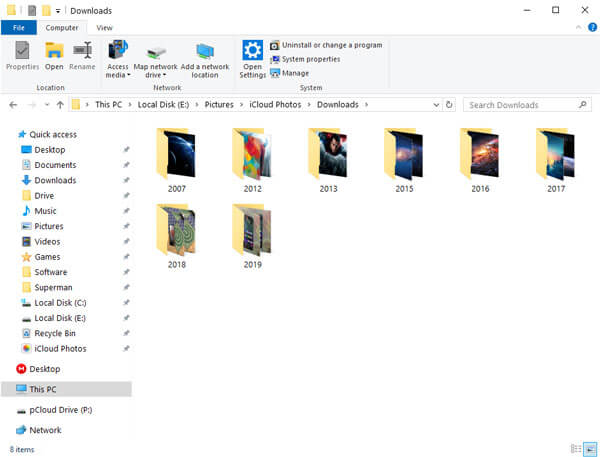
Task: Select the 2015 folder
Action: click(x=404, y=161)
